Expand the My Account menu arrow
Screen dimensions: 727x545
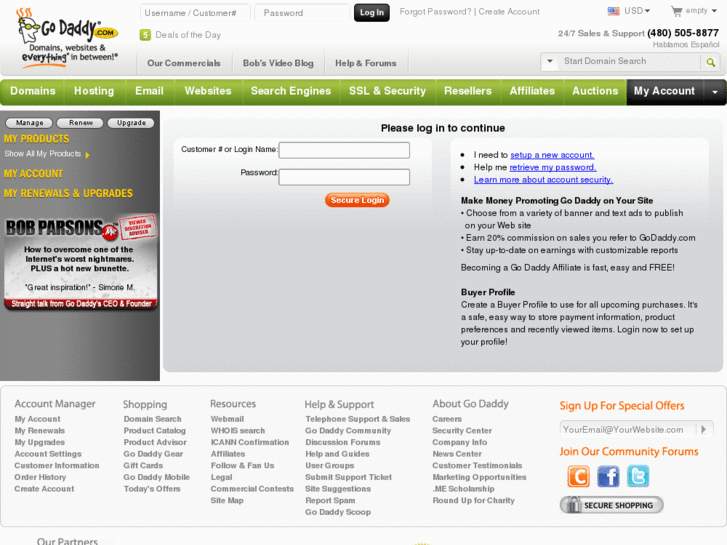pyautogui.click(x=715, y=91)
